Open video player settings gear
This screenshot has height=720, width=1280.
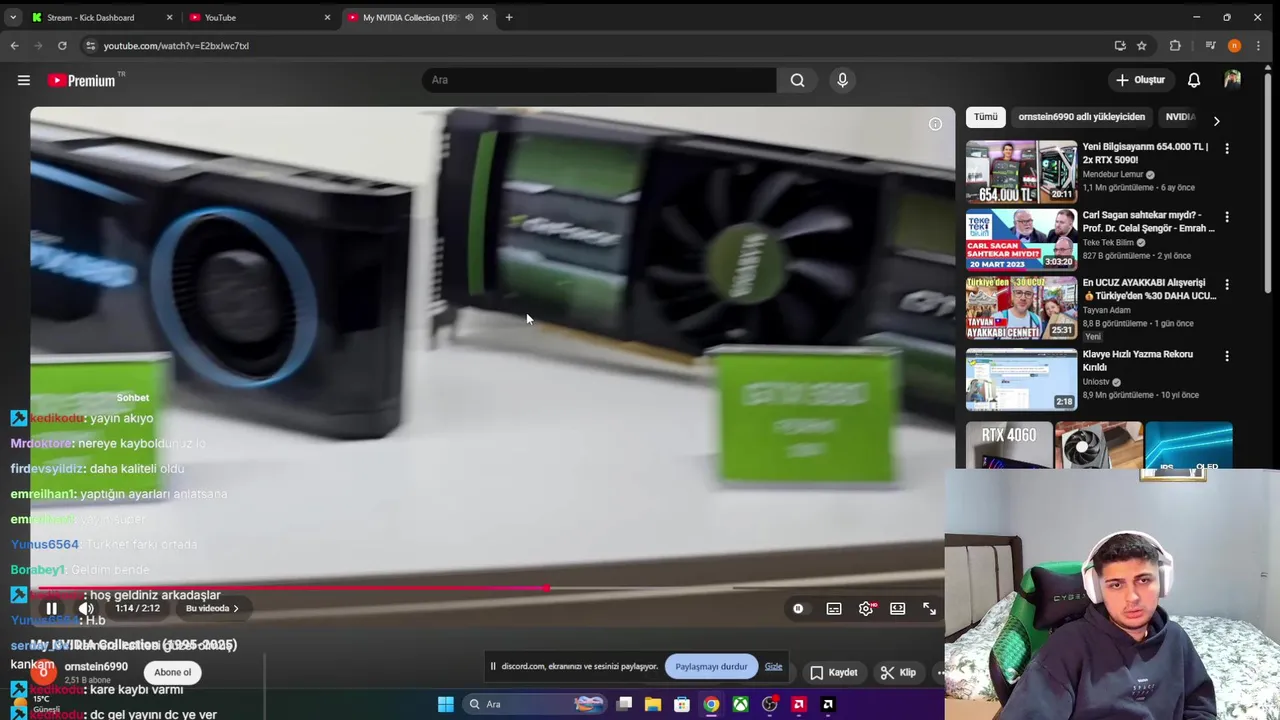click(x=866, y=608)
